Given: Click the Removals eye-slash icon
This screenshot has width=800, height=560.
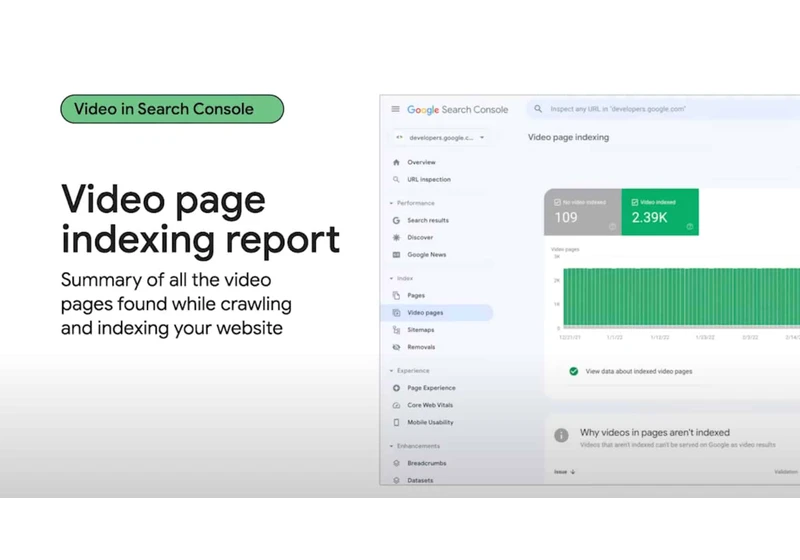Looking at the screenshot, I should (396, 347).
